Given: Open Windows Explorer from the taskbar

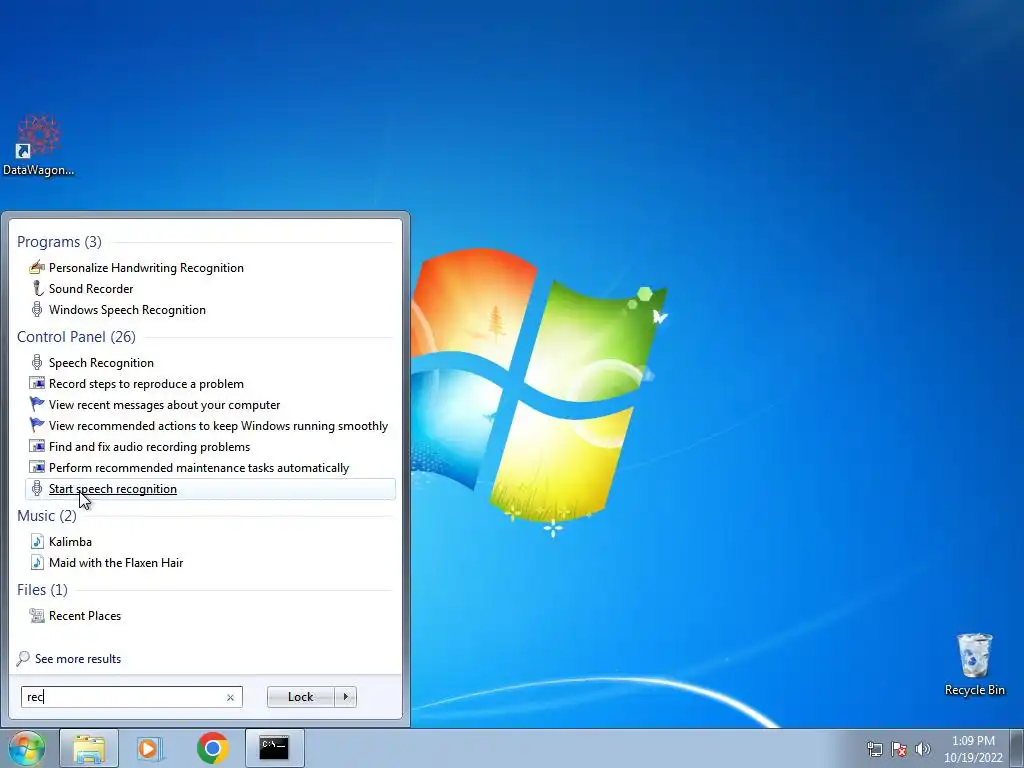Looking at the screenshot, I should coord(89,748).
